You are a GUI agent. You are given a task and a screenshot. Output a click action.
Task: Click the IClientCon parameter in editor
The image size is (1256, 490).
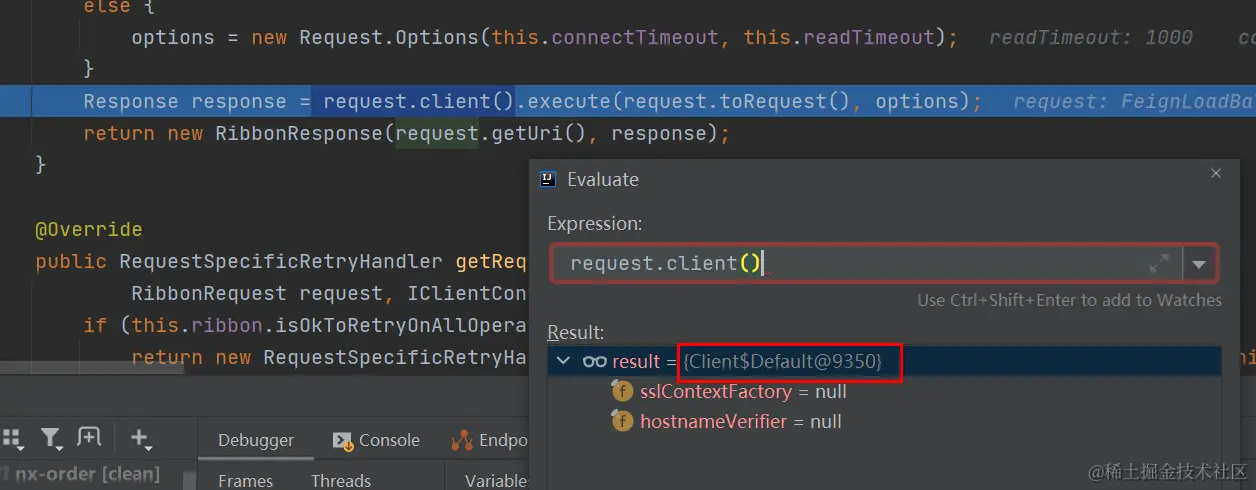467,294
